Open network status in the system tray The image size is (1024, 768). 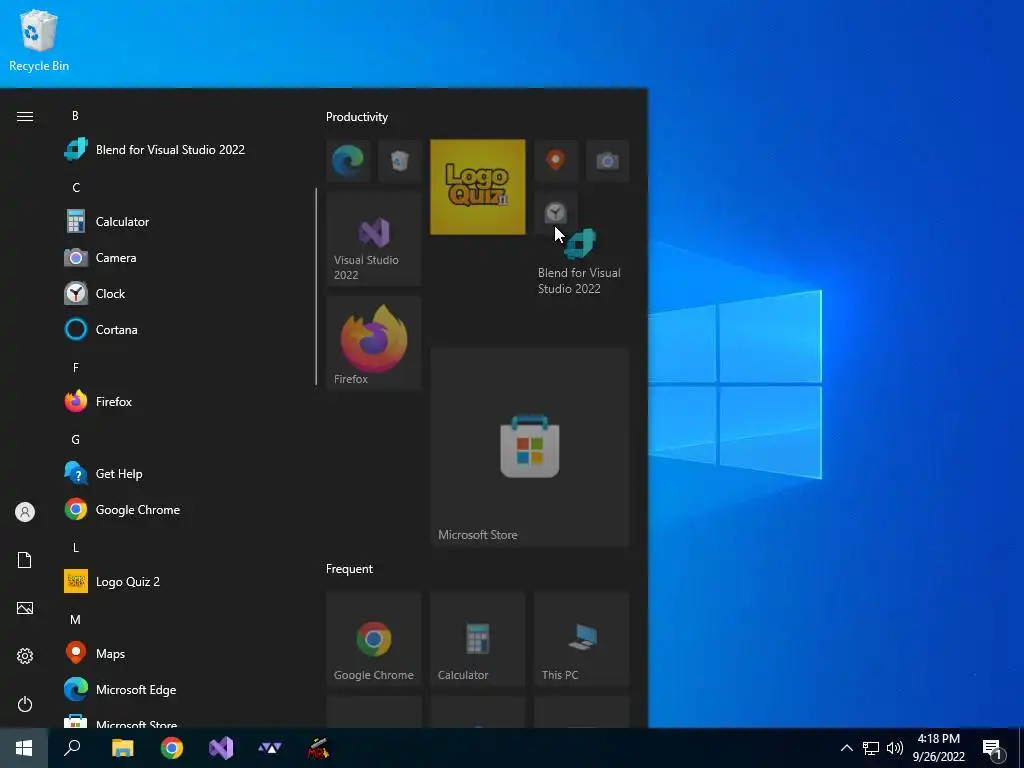click(871, 748)
